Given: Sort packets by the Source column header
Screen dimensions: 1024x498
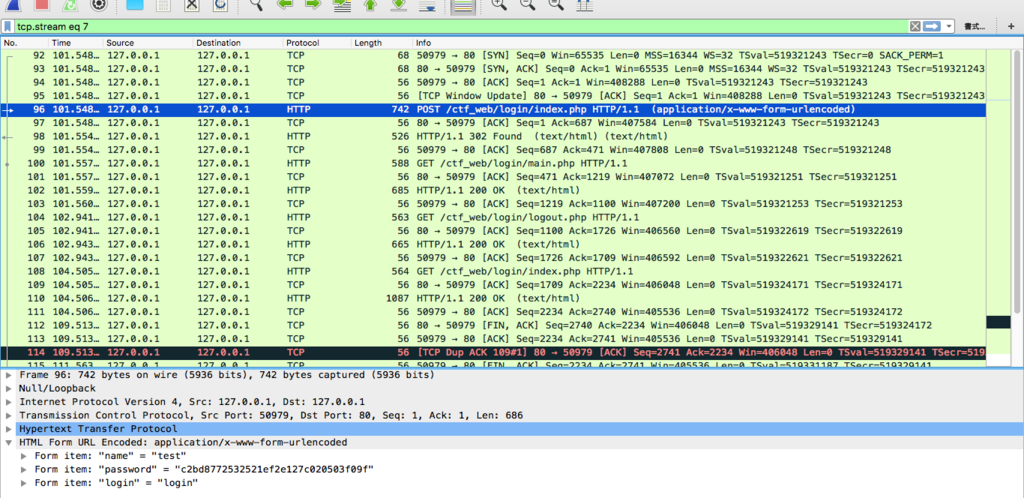Looking at the screenshot, I should (148, 42).
